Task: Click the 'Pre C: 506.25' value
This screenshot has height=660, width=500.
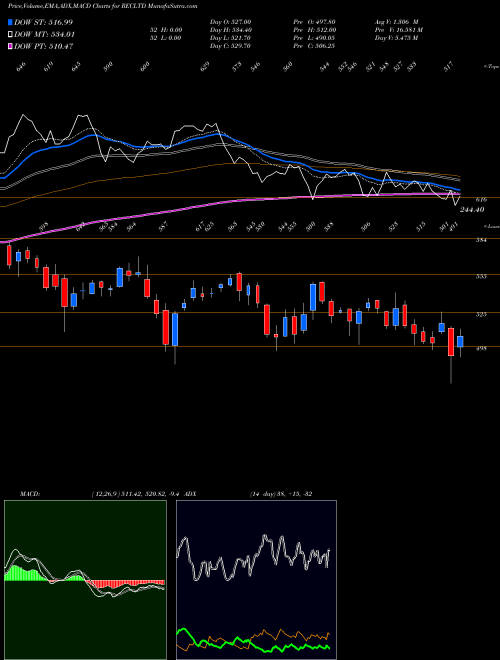Action: pyautogui.click(x=314, y=46)
